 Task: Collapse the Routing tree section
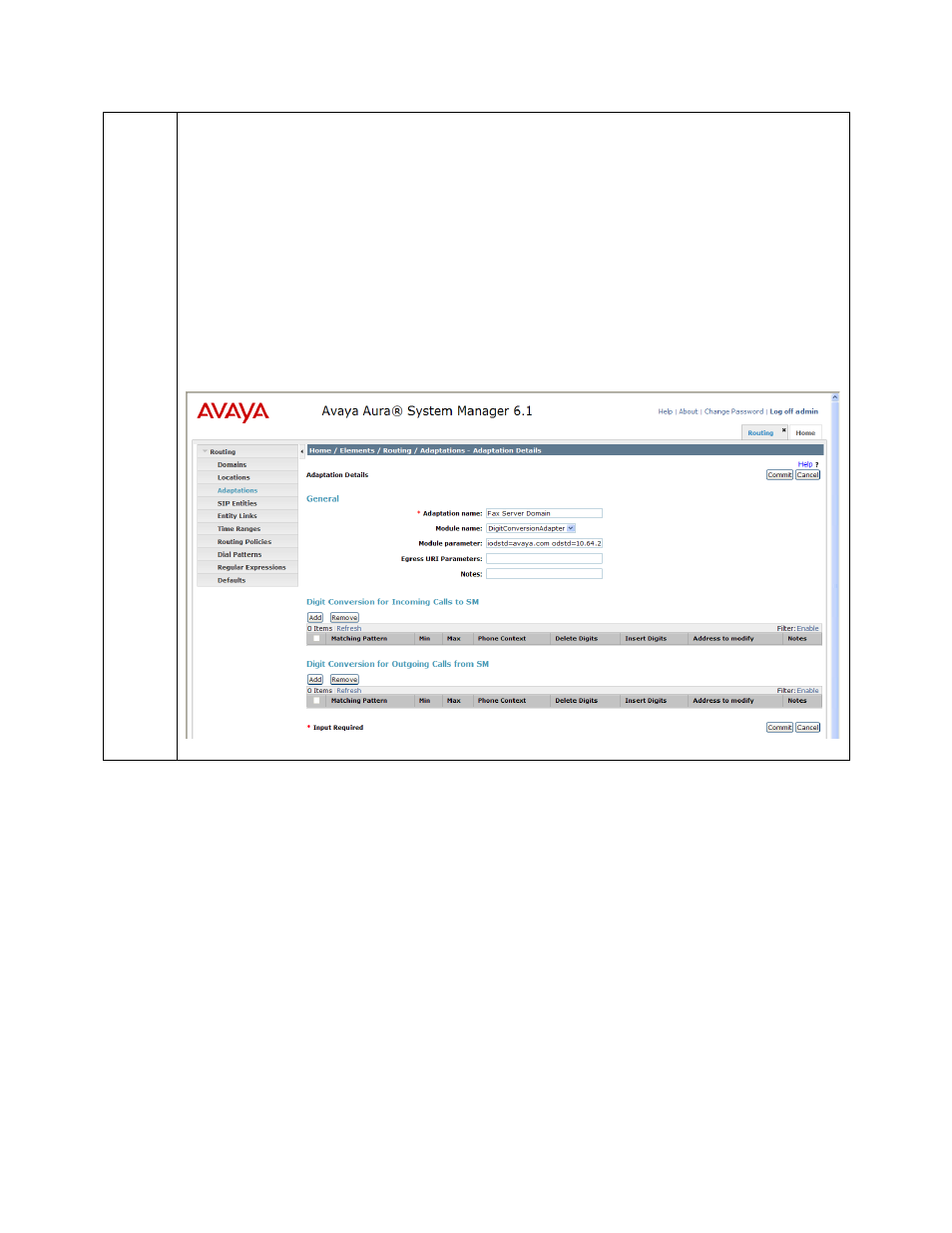click(x=206, y=451)
